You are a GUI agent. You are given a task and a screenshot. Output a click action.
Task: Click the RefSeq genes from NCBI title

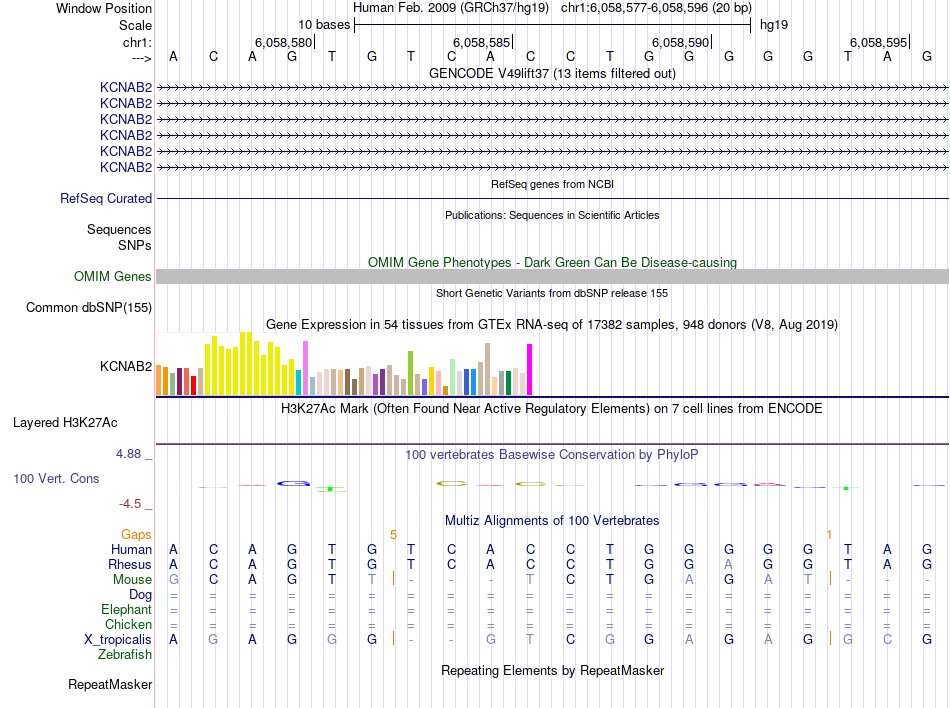(x=552, y=184)
